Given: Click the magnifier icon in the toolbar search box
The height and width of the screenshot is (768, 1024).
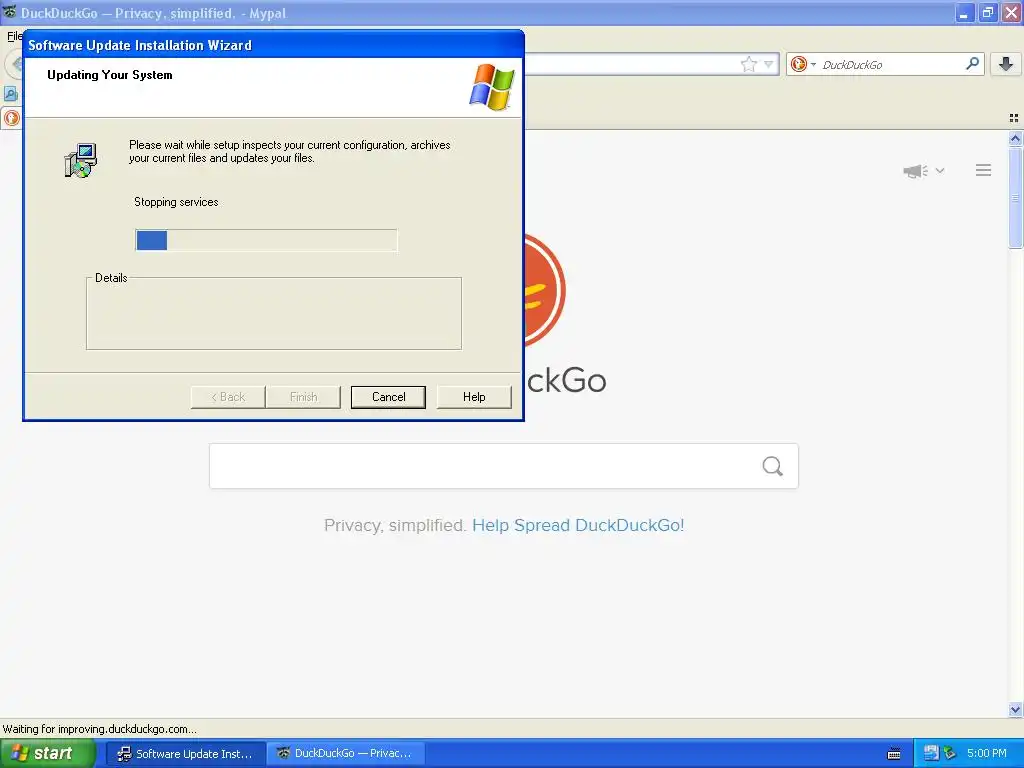Looking at the screenshot, I should (972, 63).
